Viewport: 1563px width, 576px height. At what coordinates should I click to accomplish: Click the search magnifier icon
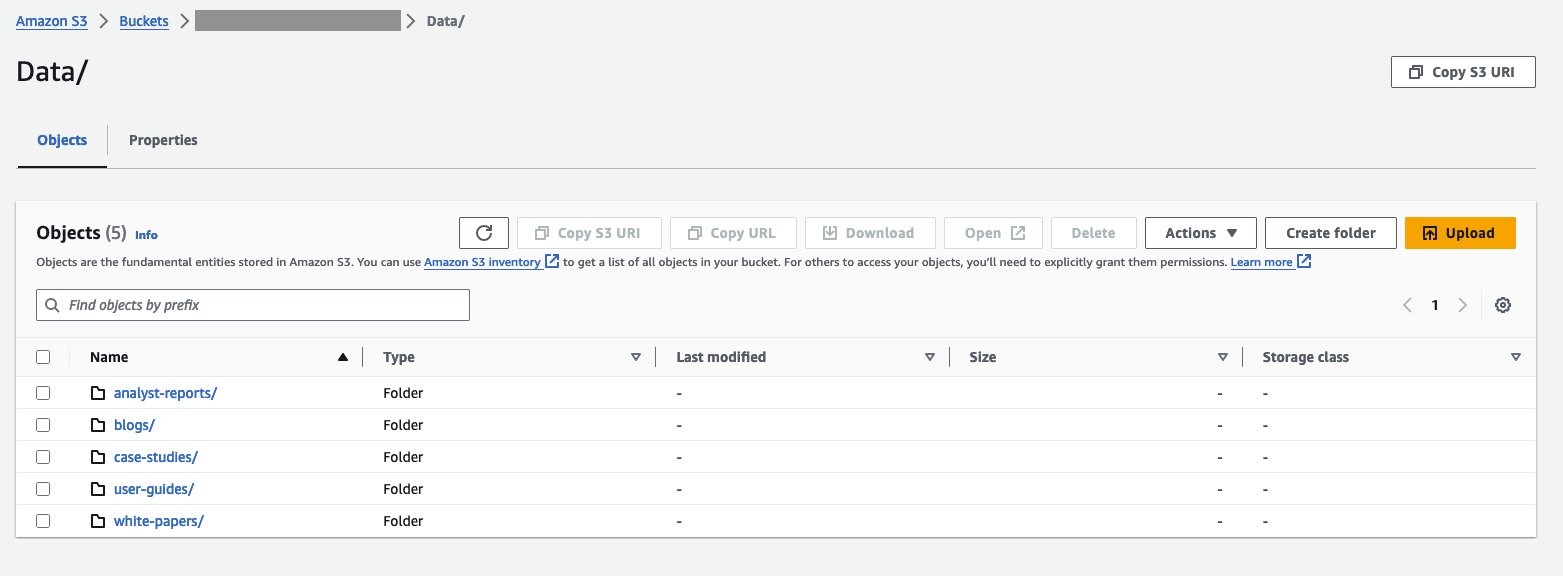[x=53, y=305]
